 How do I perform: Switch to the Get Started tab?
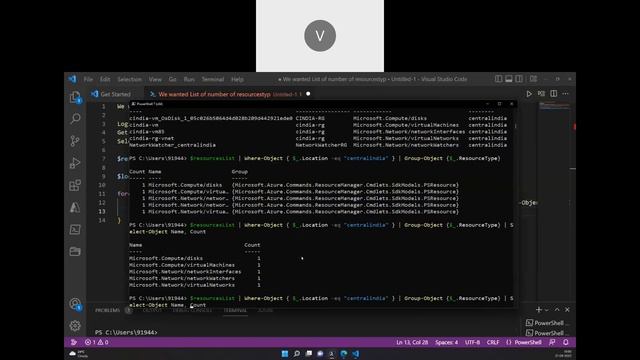pyautogui.click(x=115, y=94)
